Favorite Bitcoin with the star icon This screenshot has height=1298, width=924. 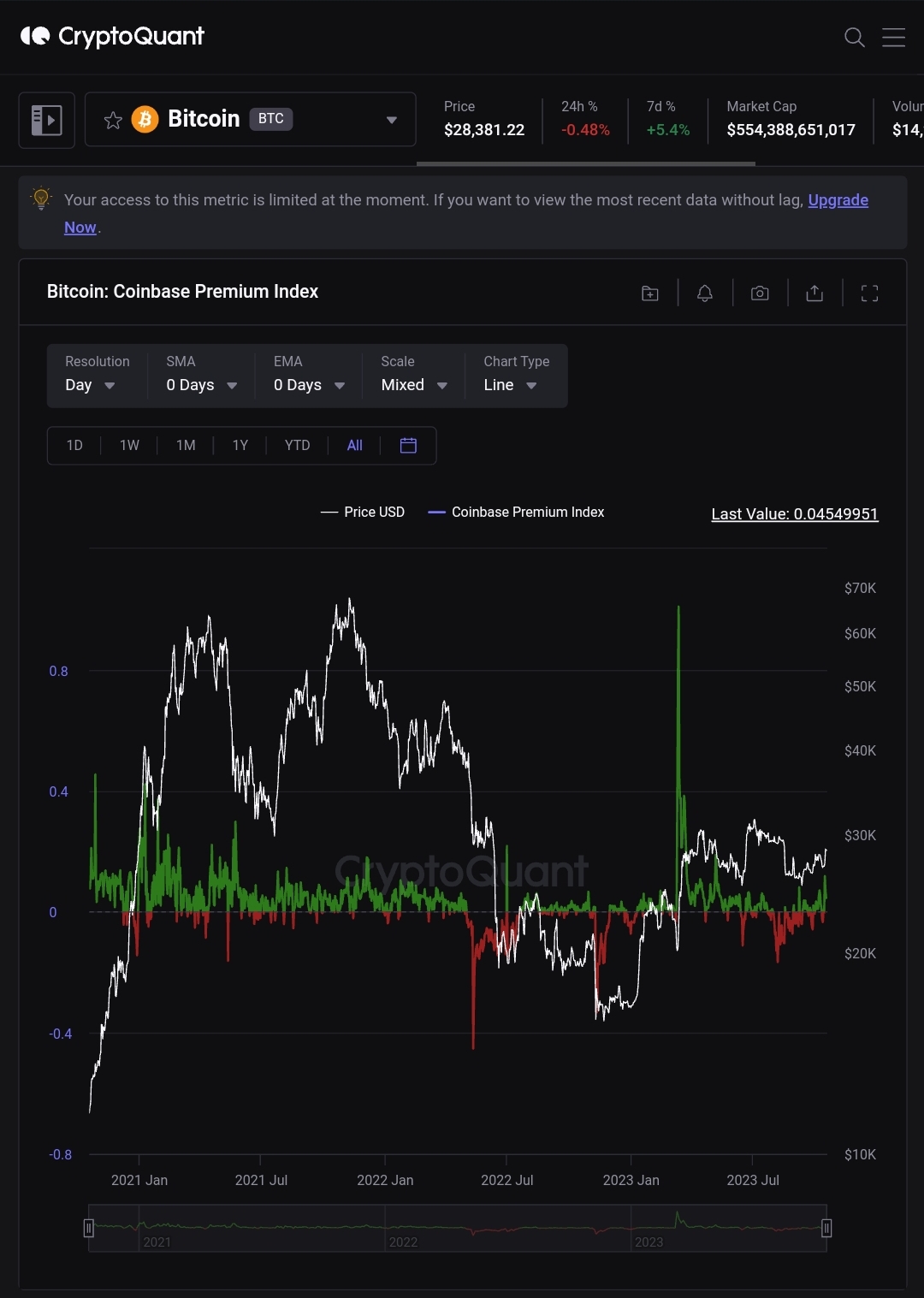[x=113, y=120]
